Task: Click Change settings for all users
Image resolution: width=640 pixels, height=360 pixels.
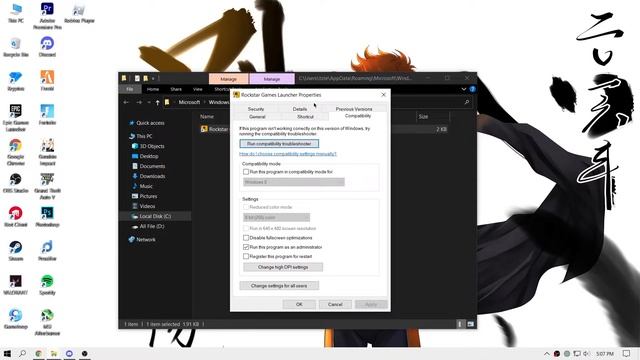Action: [x=279, y=286]
